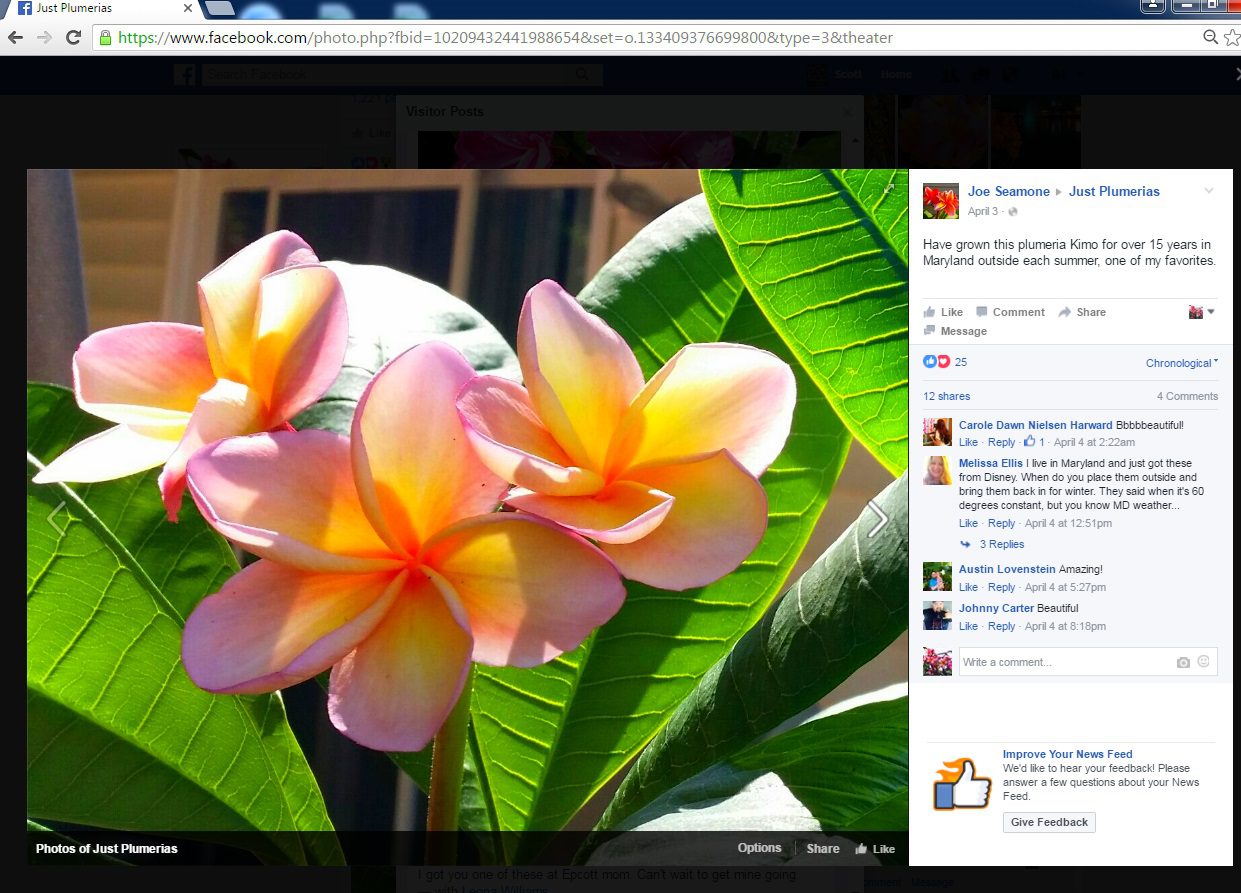Open the reactions count showing 25
Image resolution: width=1241 pixels, height=893 pixels.
coord(960,362)
